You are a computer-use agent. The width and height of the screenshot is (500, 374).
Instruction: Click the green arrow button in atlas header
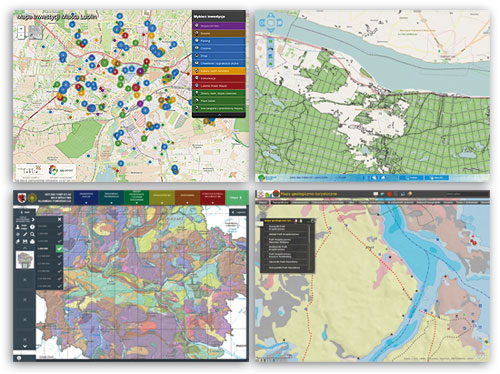click(x=237, y=197)
